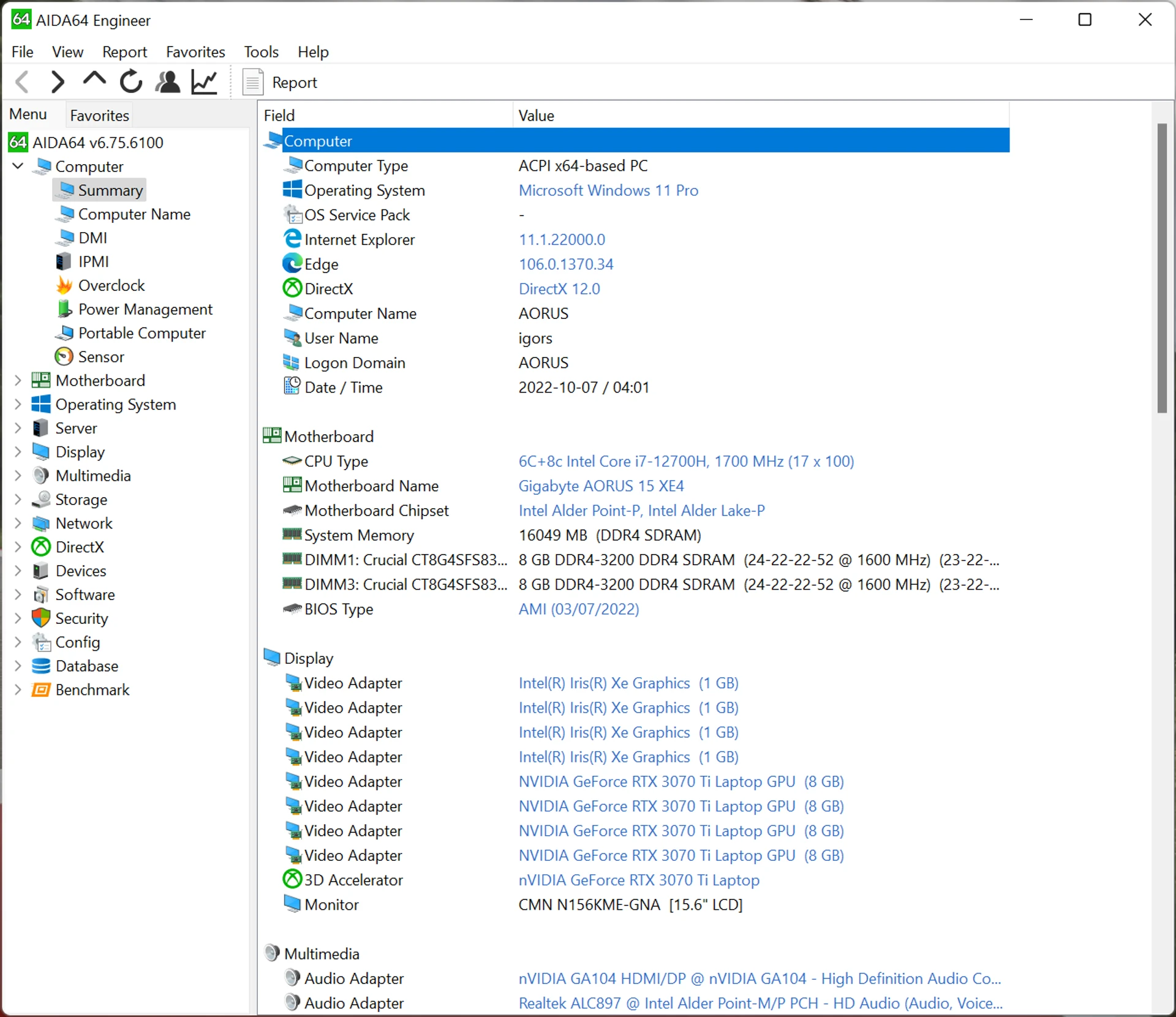Open the Help menu
The height and width of the screenshot is (1017, 1176).
(x=313, y=52)
